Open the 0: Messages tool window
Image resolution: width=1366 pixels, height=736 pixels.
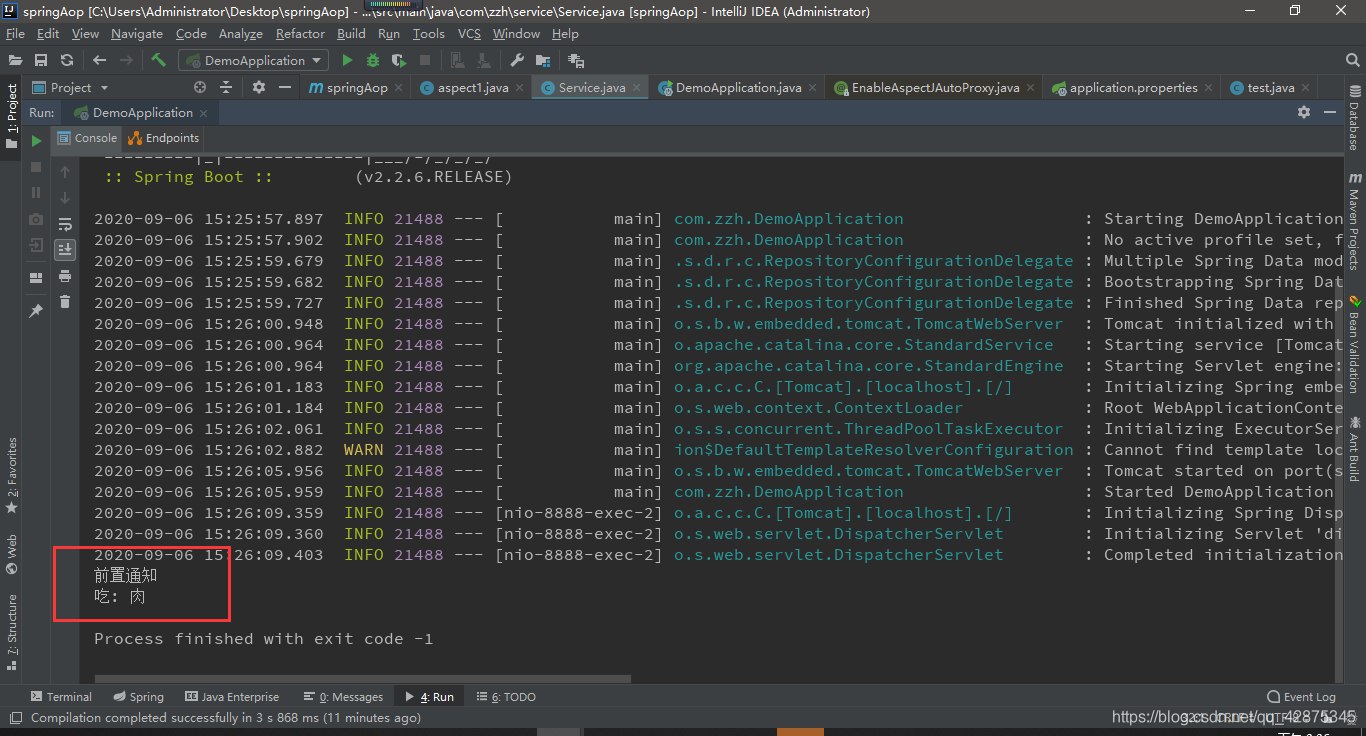[x=342, y=697]
